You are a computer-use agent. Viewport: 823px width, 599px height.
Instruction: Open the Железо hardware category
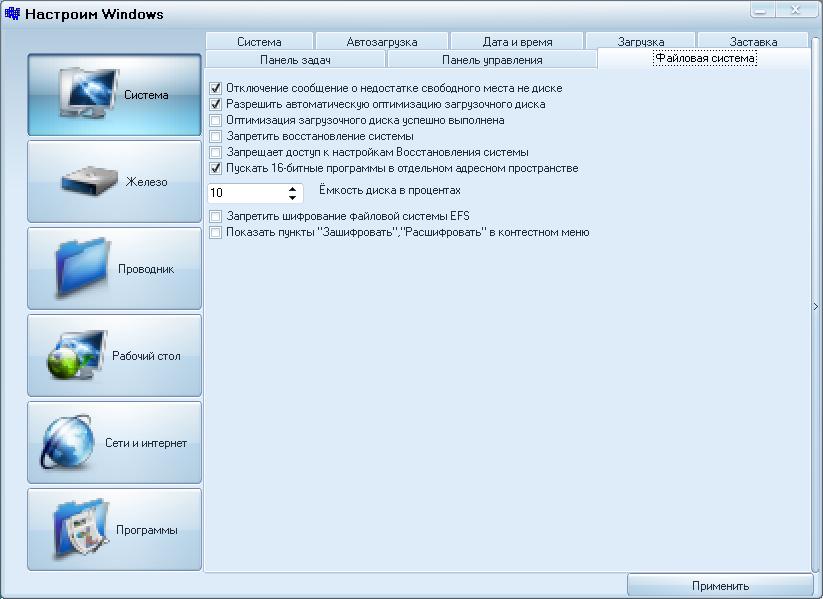(x=114, y=182)
